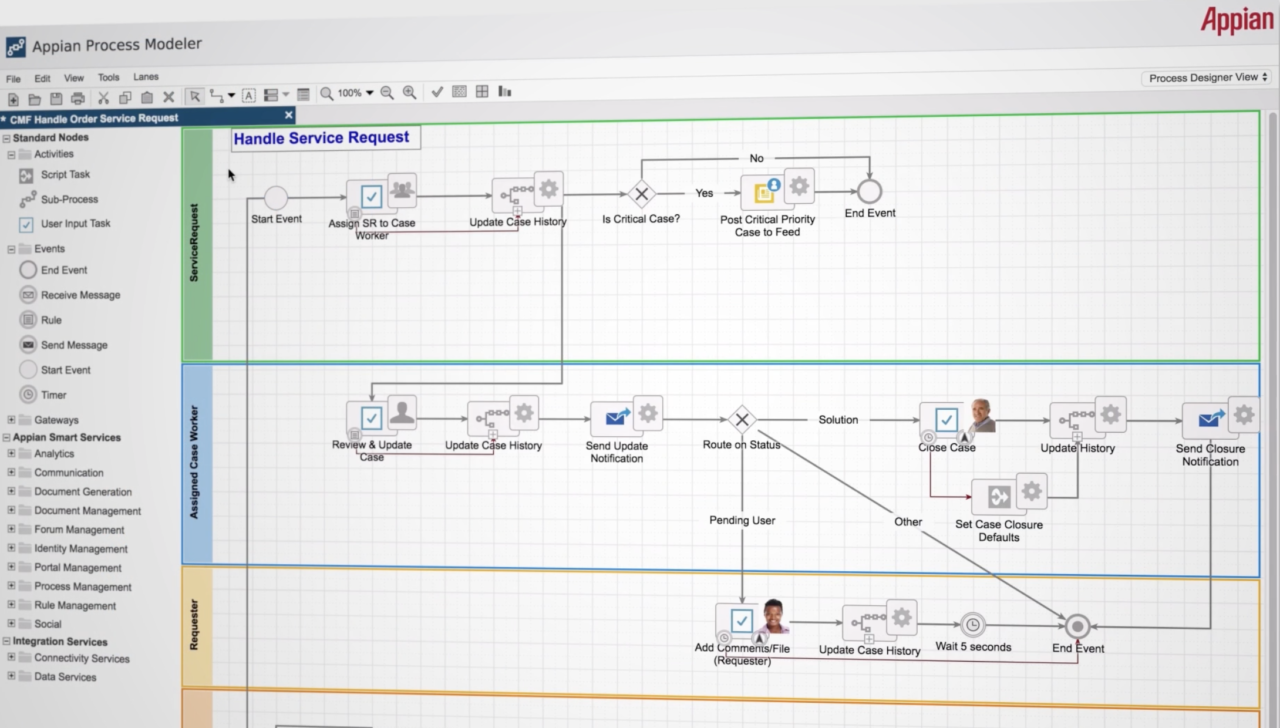Expand the Document Generation folder
Screen dimensions: 1280x728
pyautogui.click(x=12, y=492)
